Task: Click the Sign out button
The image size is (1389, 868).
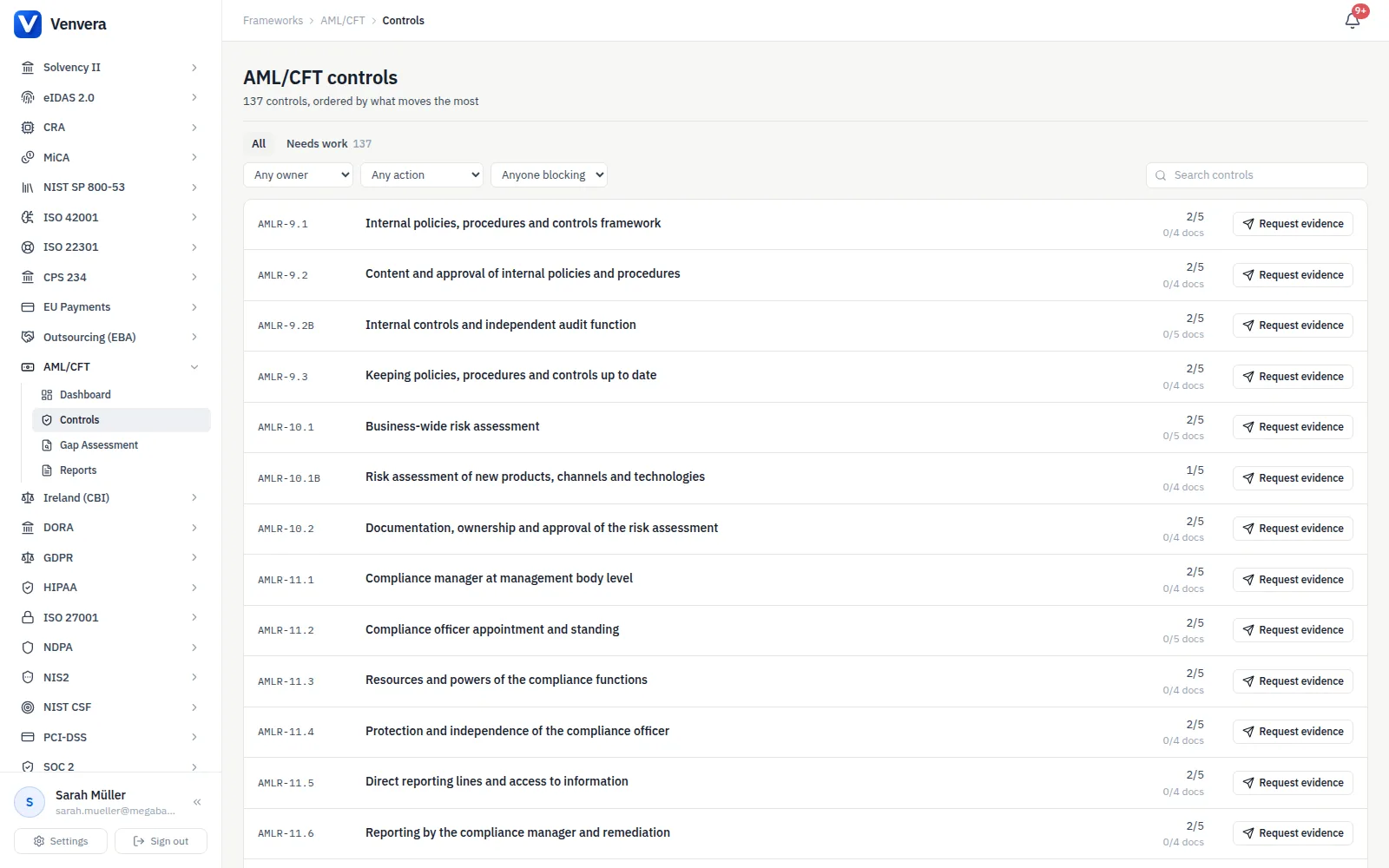Action: click(161, 841)
